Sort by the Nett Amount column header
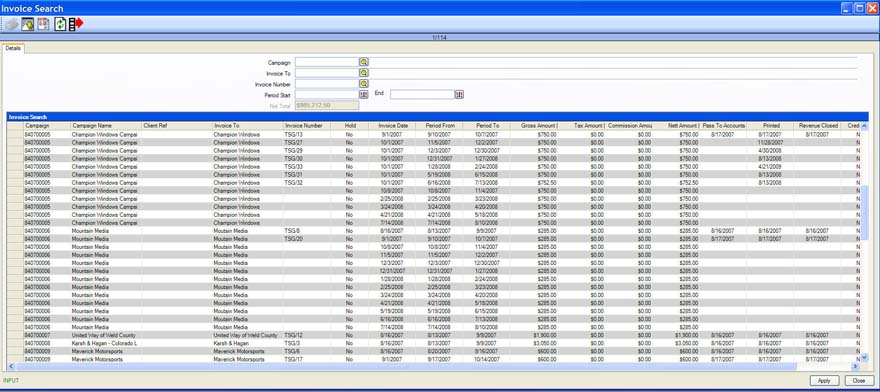The height and width of the screenshot is (392, 880). 676,126
